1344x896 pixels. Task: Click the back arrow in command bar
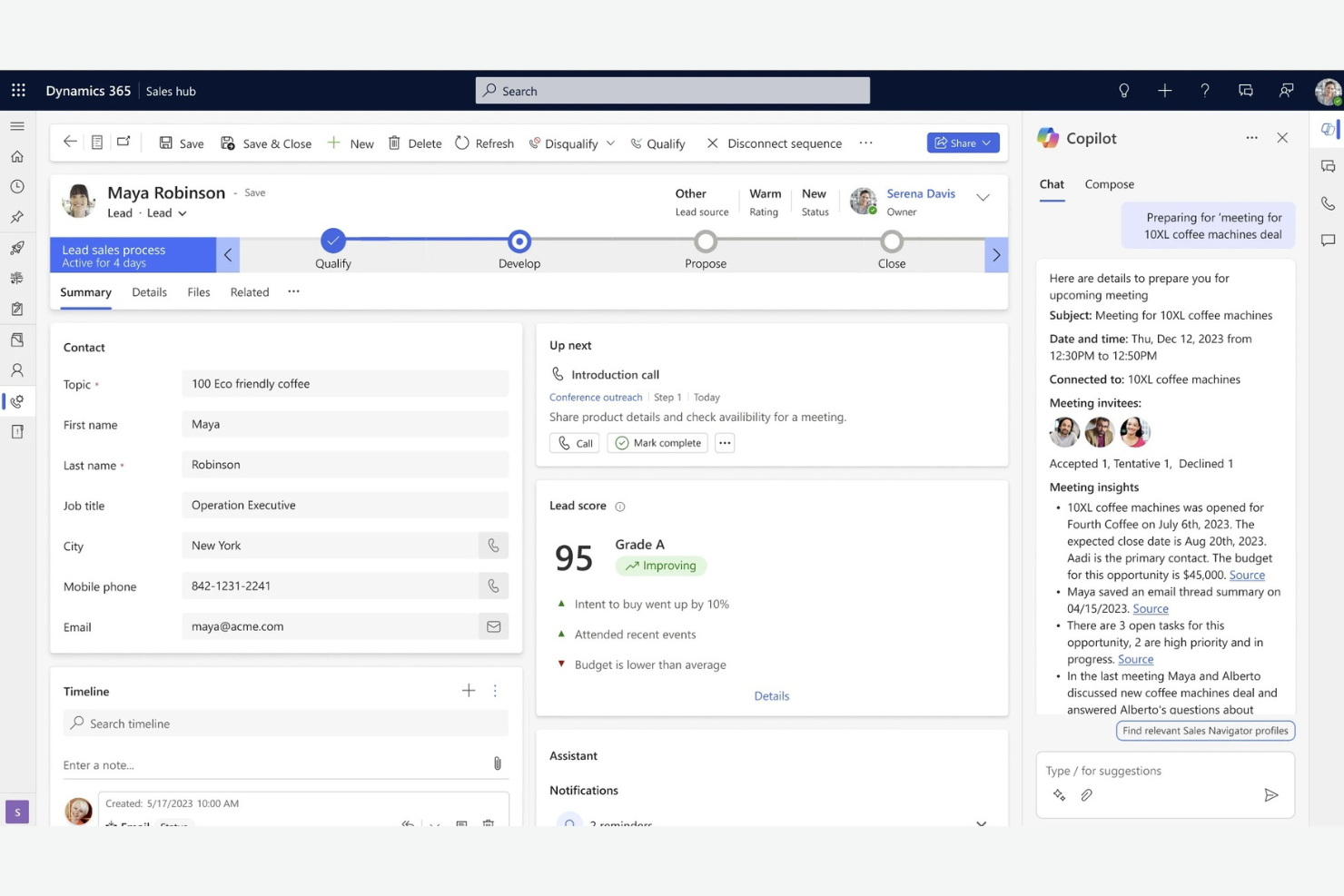tap(70, 143)
